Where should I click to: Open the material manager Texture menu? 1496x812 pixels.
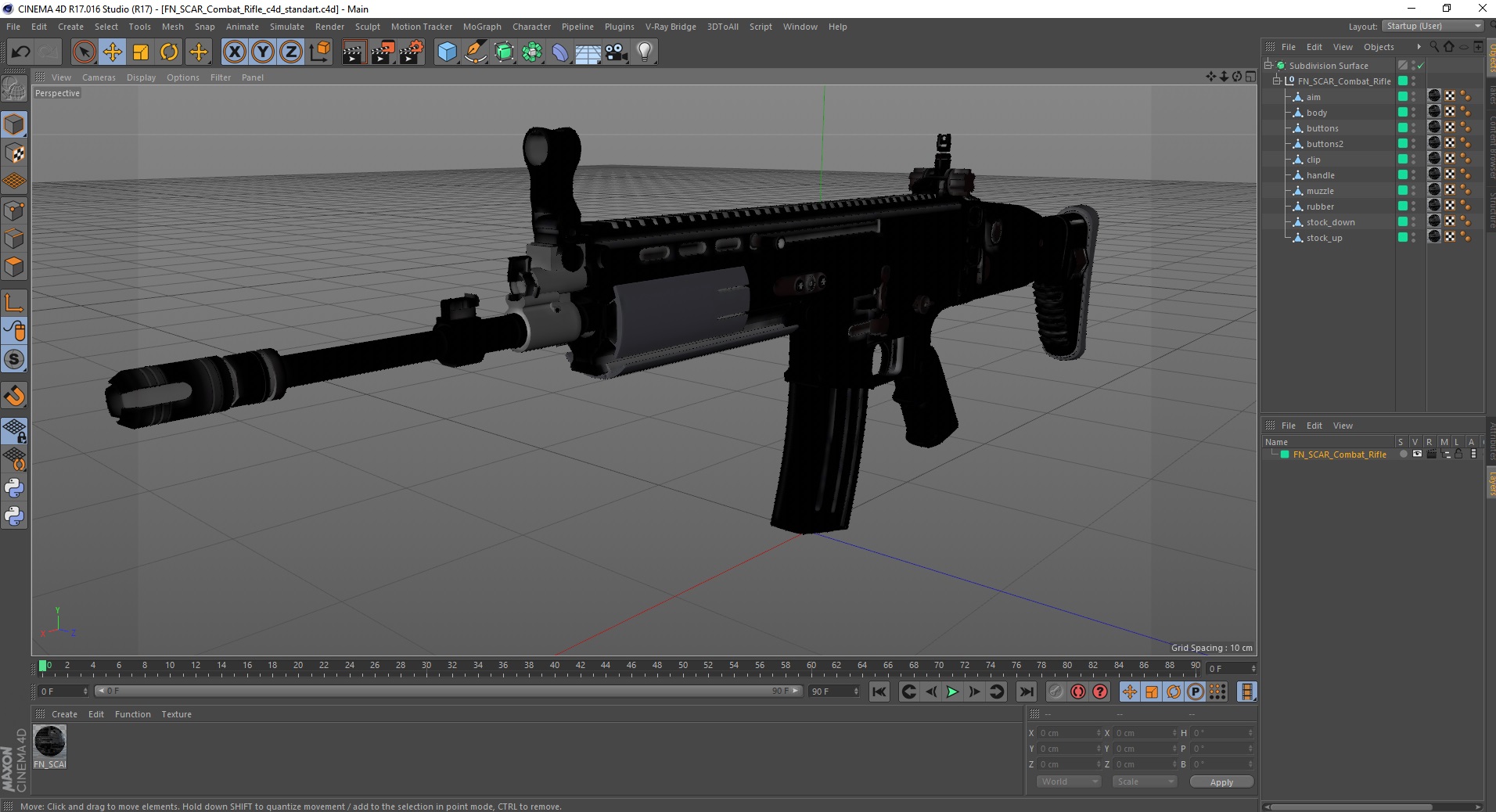pyautogui.click(x=176, y=714)
